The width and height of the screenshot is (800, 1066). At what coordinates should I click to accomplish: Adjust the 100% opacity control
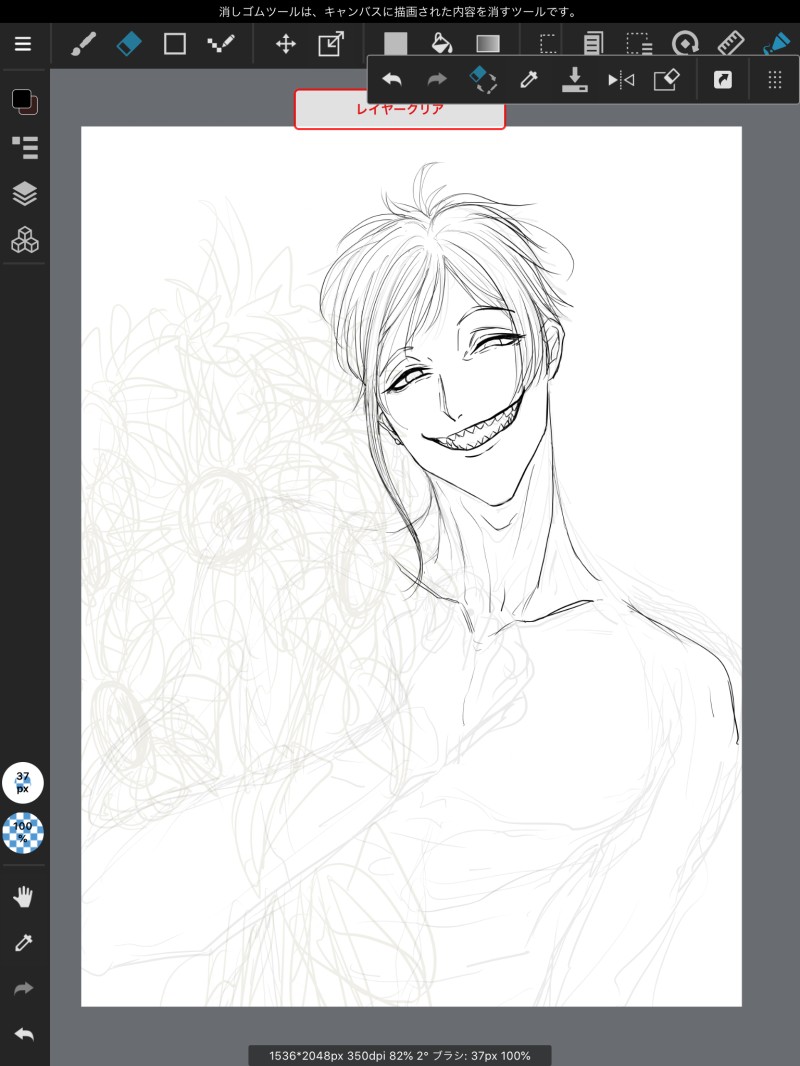coord(23,832)
